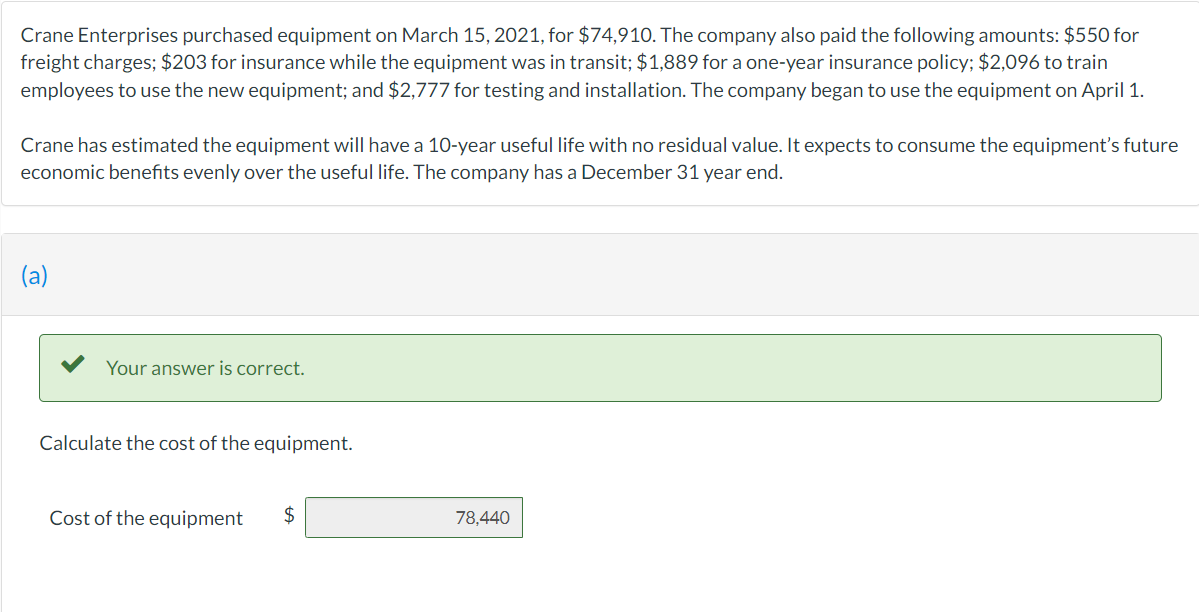Click the Calculate the cost instruction text
The image size is (1199, 612).
coord(194,443)
